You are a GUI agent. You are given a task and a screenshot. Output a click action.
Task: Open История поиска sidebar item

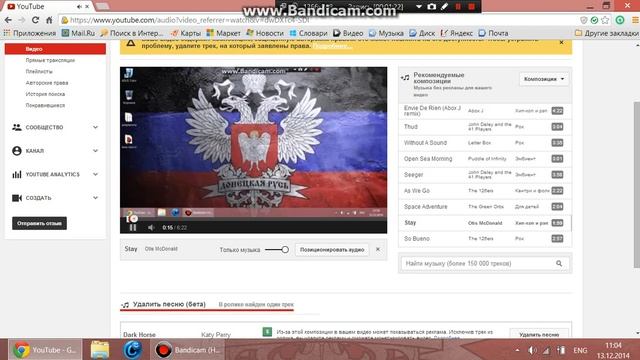point(45,94)
